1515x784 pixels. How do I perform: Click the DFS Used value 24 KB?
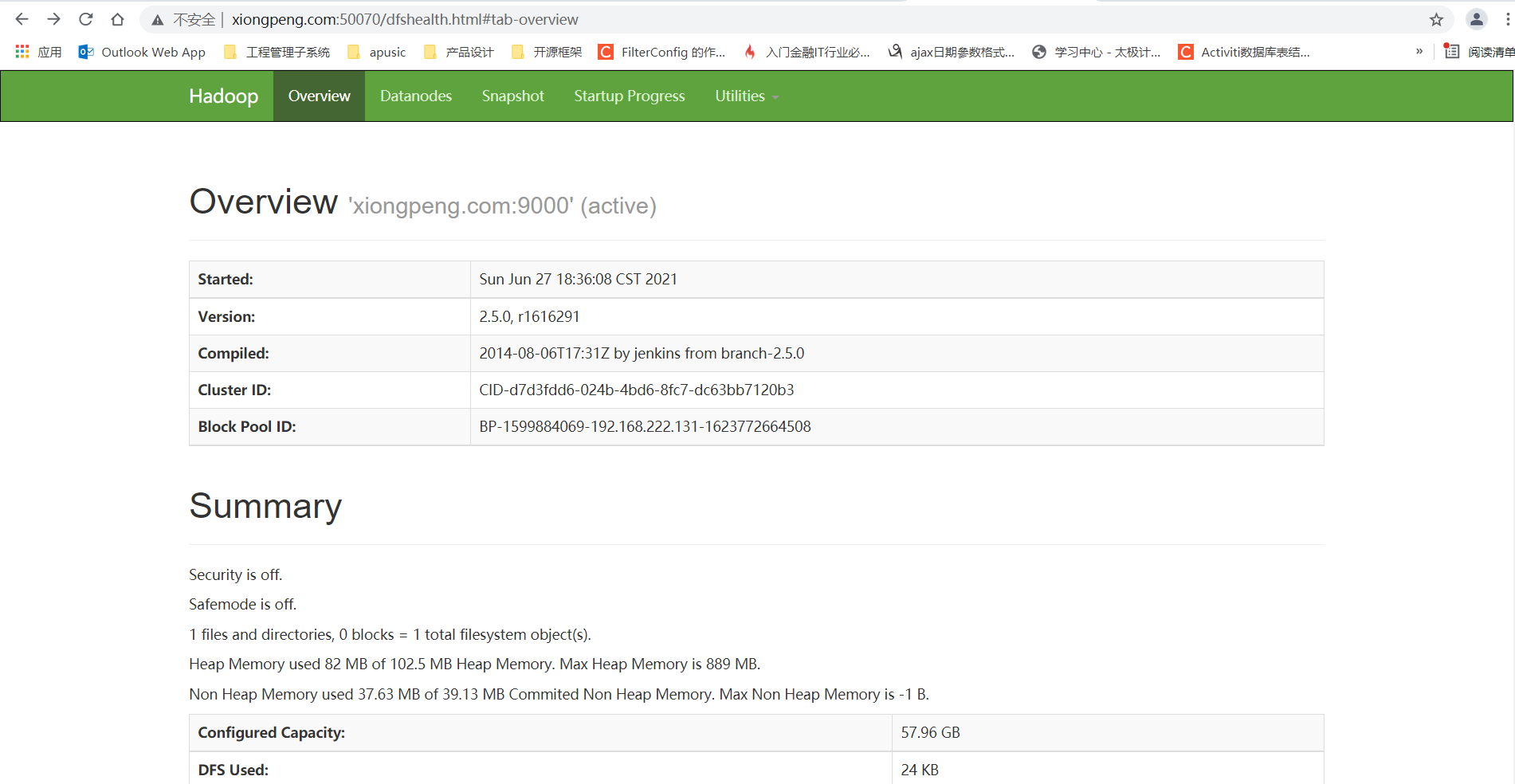coord(920,770)
